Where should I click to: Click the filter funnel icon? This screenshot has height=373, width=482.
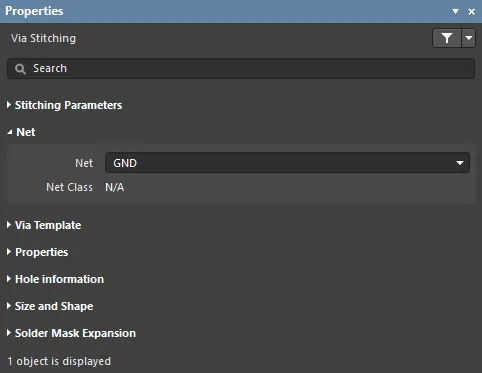pyautogui.click(x=447, y=38)
